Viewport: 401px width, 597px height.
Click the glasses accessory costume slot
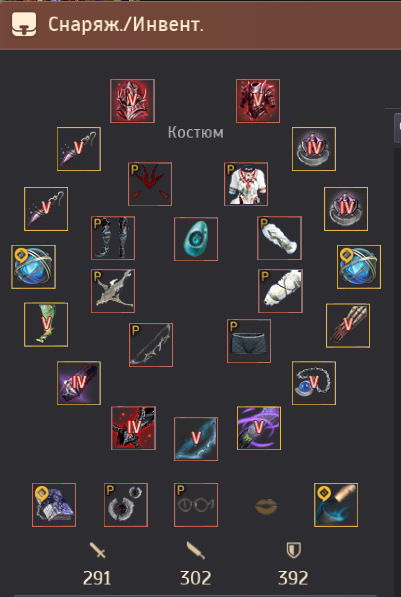[x=196, y=505]
